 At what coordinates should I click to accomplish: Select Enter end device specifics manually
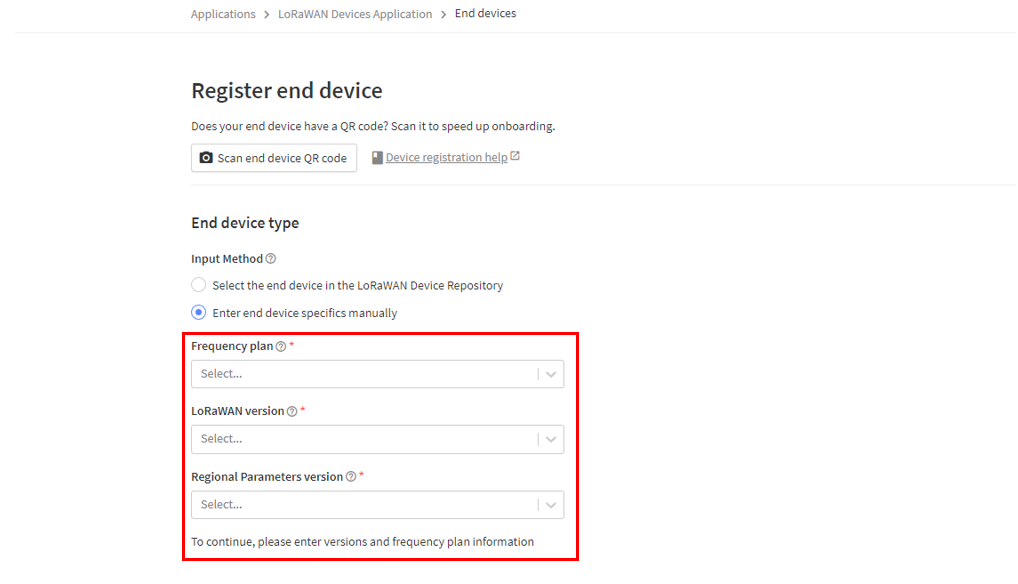(199, 313)
